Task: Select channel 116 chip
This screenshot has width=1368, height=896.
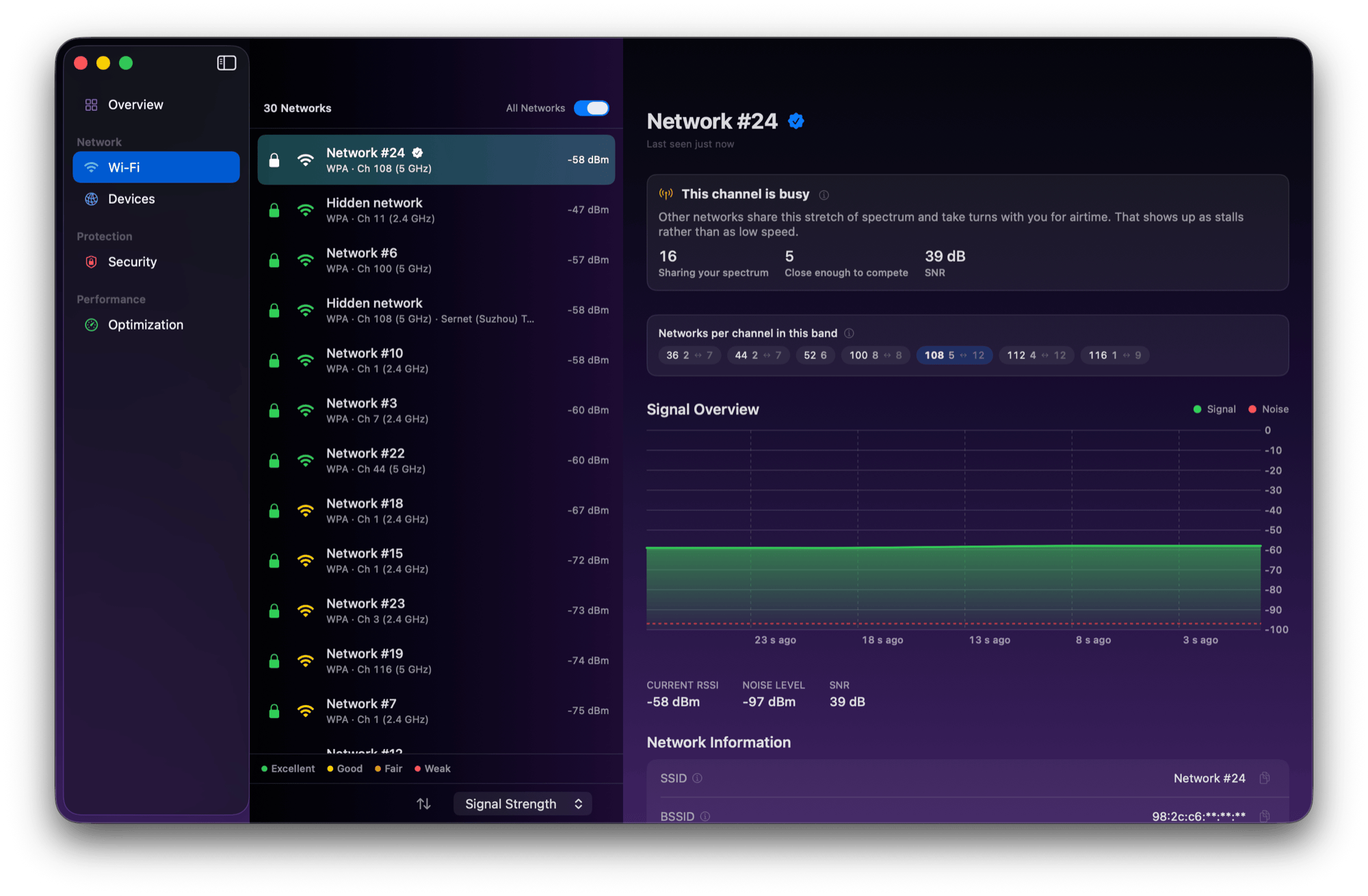Action: 1115,355
